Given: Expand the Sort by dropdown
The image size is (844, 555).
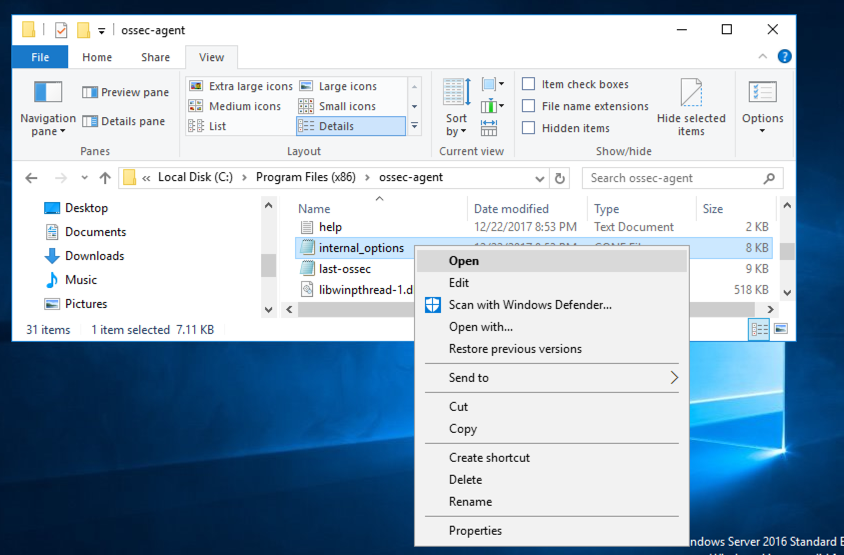Looking at the screenshot, I should pyautogui.click(x=456, y=125).
